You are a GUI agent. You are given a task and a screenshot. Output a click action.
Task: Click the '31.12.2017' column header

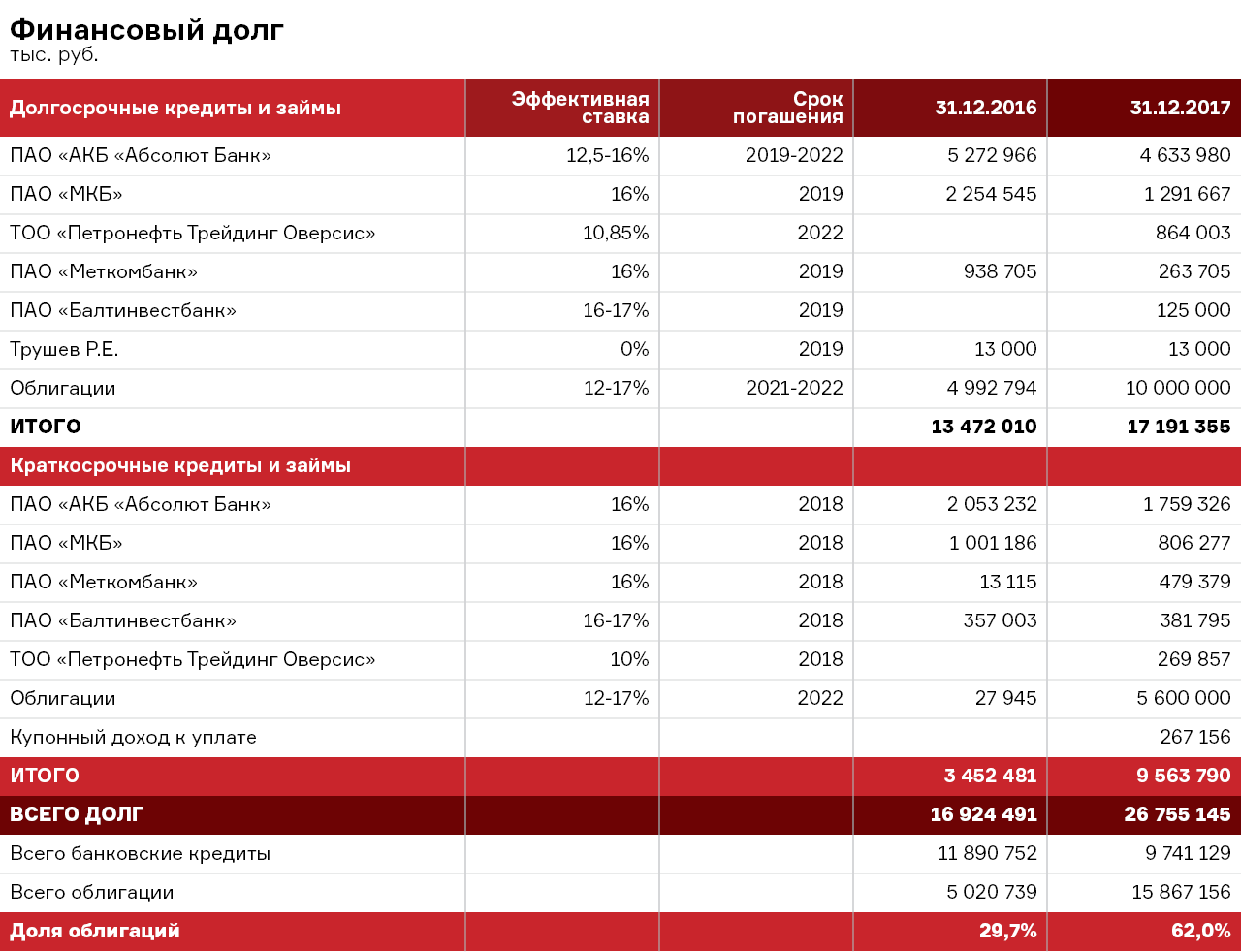pos(1180,108)
